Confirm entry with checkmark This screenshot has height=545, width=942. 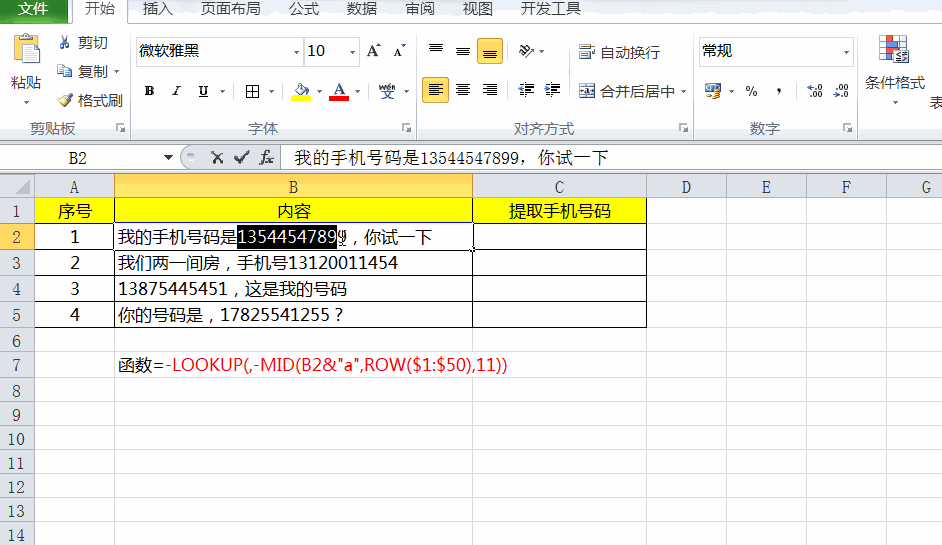(x=242, y=158)
